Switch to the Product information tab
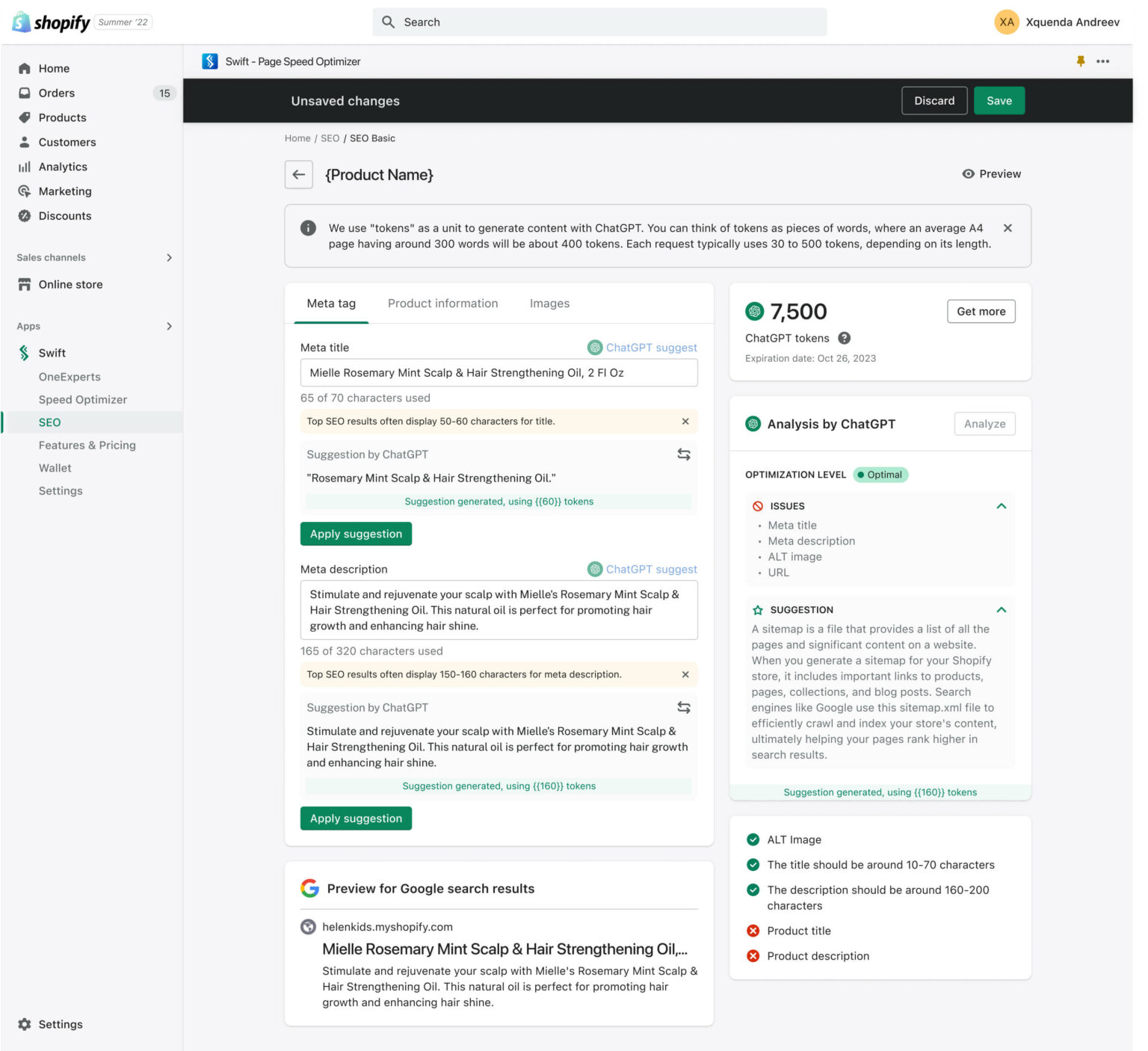Screen dimensions: 1148x1051 pos(442,303)
